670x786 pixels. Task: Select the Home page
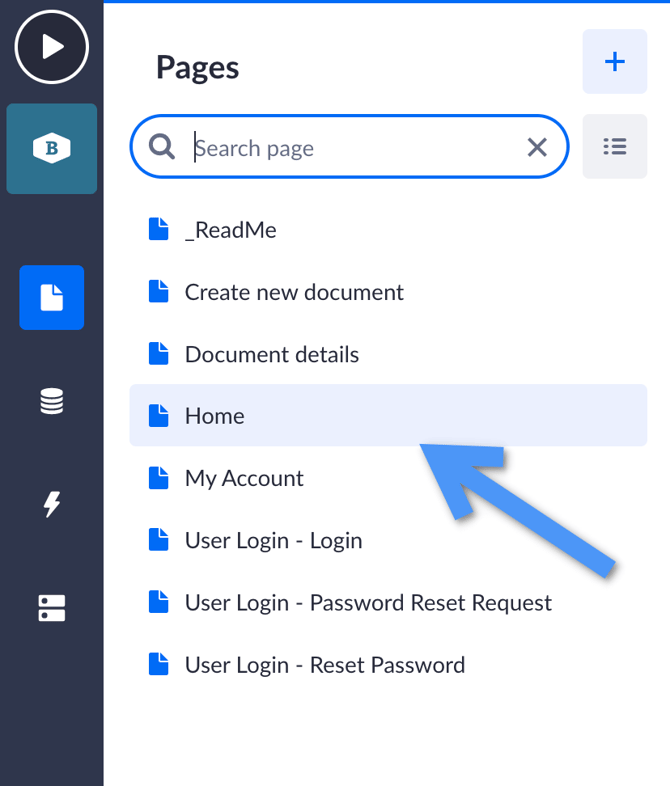(x=215, y=416)
